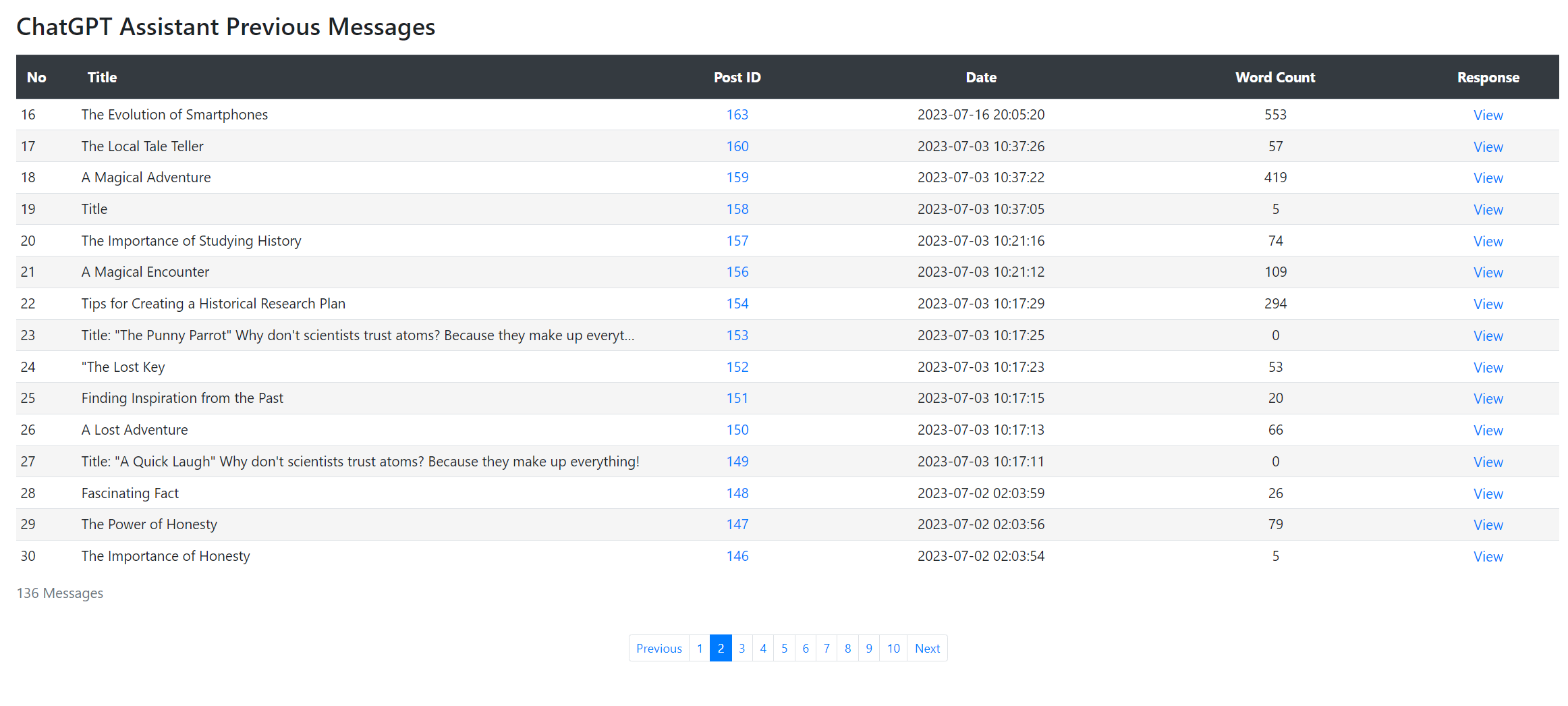Image resolution: width=1568 pixels, height=706 pixels.
Task: Select current page 2 button
Action: click(721, 649)
